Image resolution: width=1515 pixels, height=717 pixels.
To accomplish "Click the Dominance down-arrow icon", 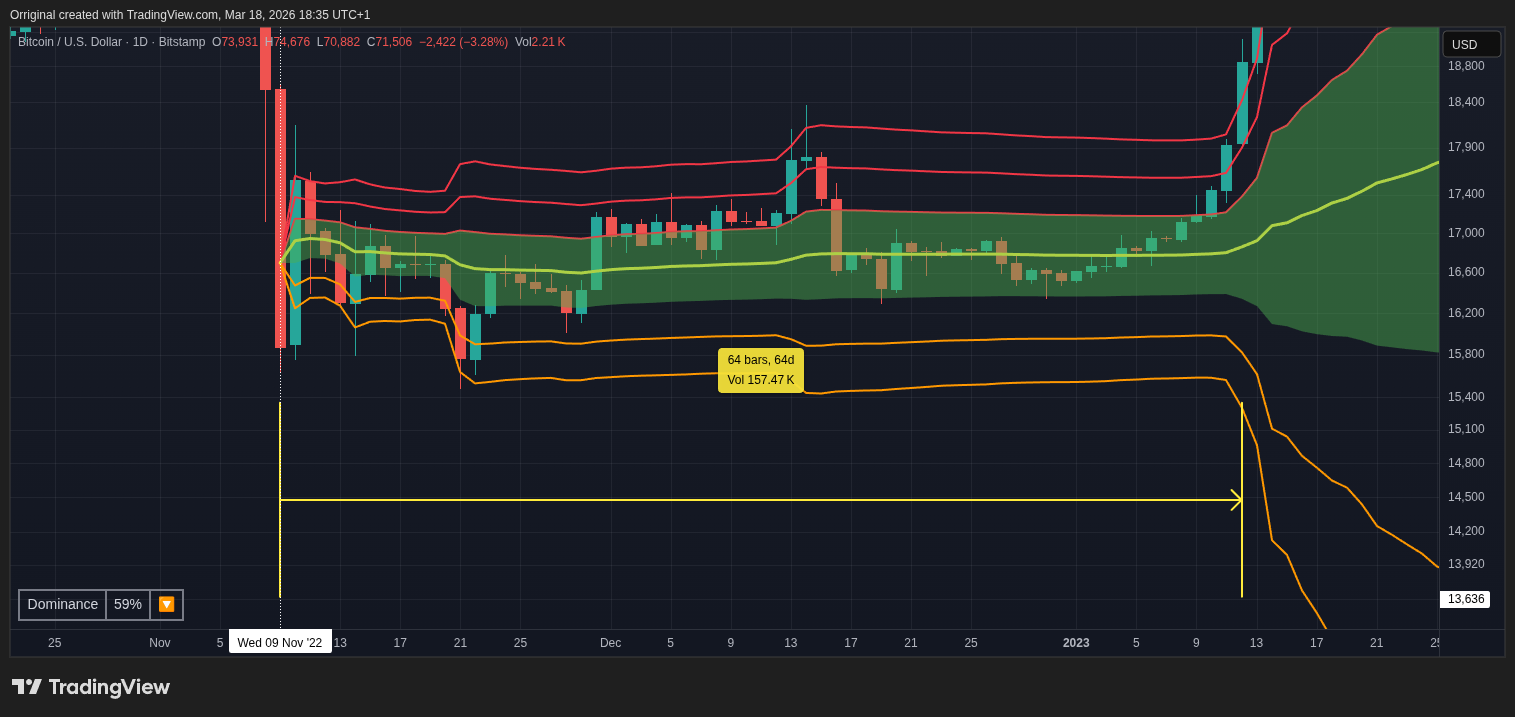I will click(x=166, y=604).
